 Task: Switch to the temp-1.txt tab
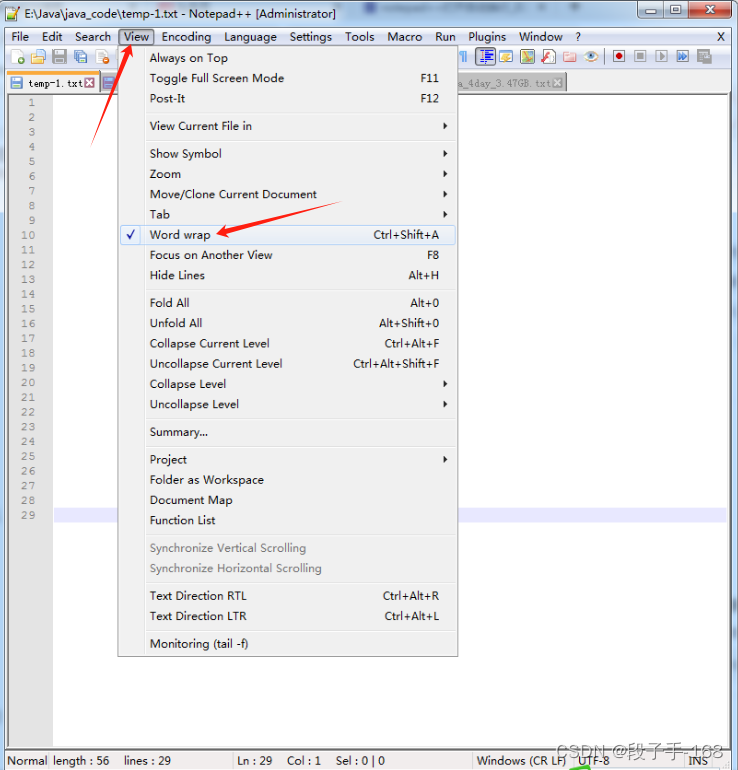pyautogui.click(x=55, y=83)
